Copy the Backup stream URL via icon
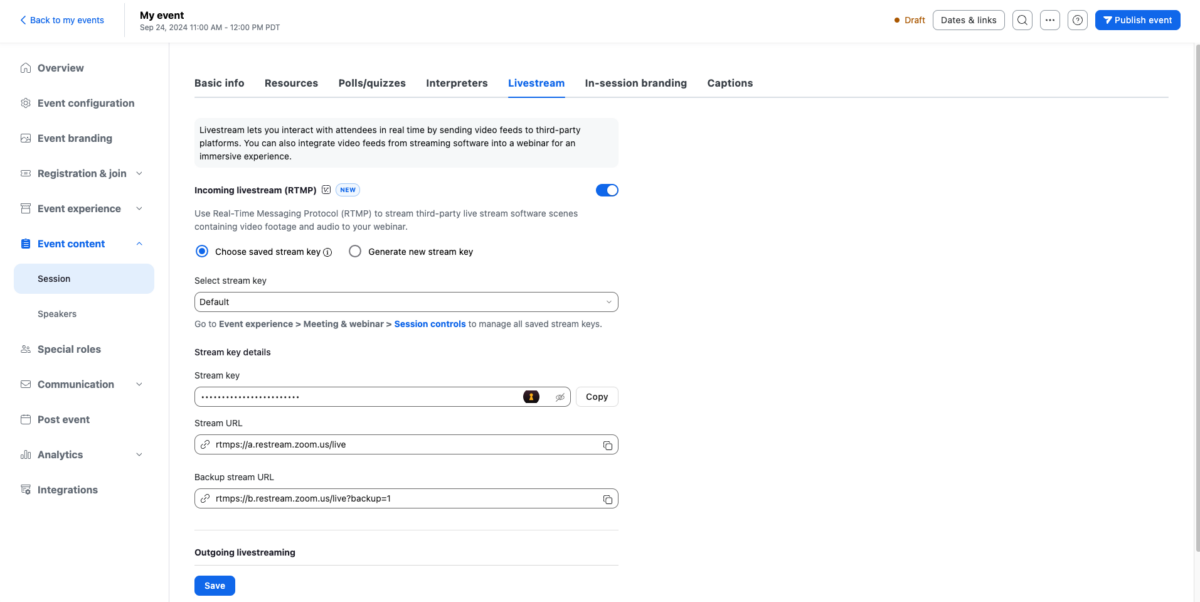 [607, 498]
